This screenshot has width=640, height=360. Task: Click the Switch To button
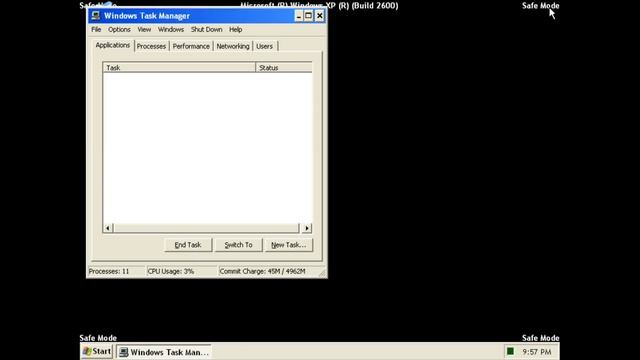(x=238, y=245)
